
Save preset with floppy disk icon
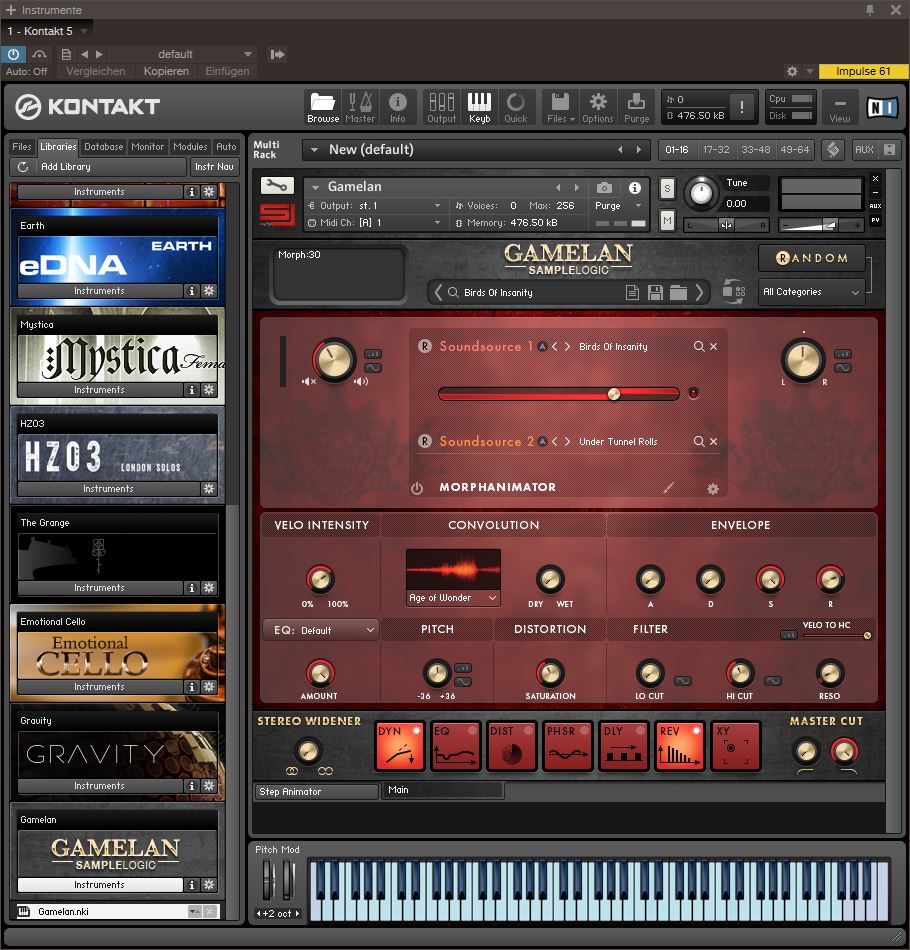tap(655, 293)
